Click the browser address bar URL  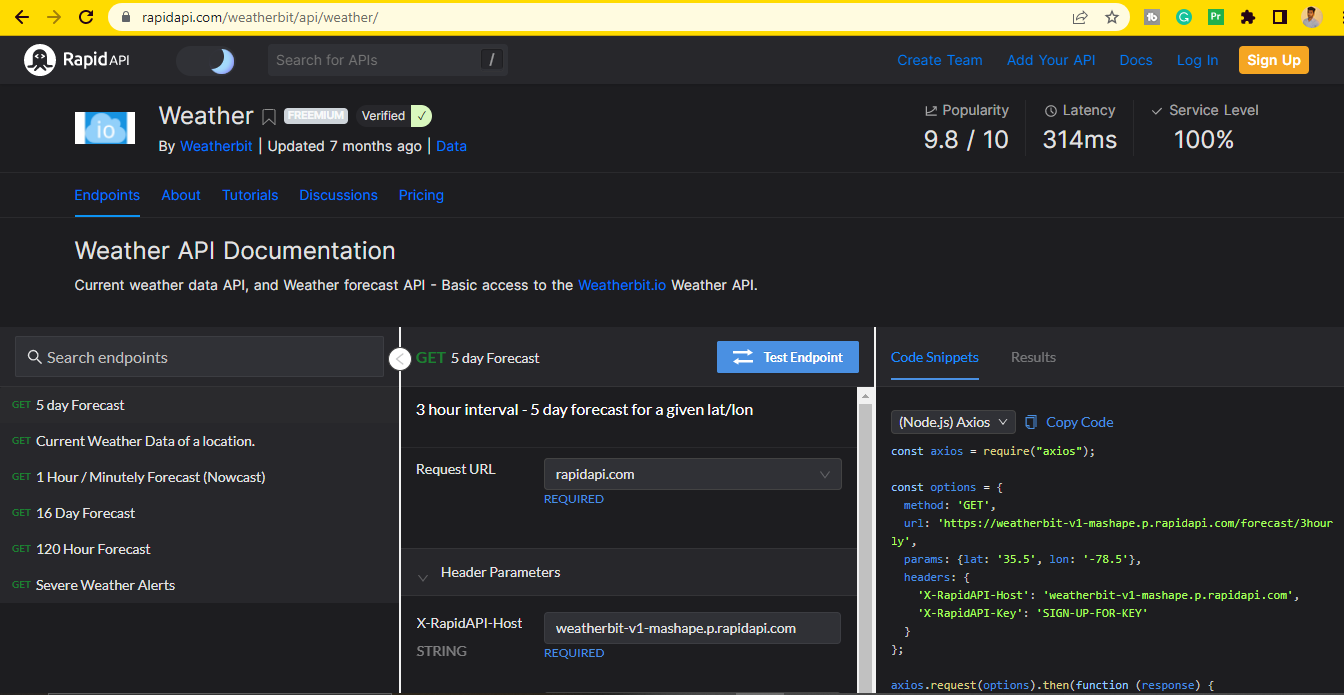[x=260, y=17]
